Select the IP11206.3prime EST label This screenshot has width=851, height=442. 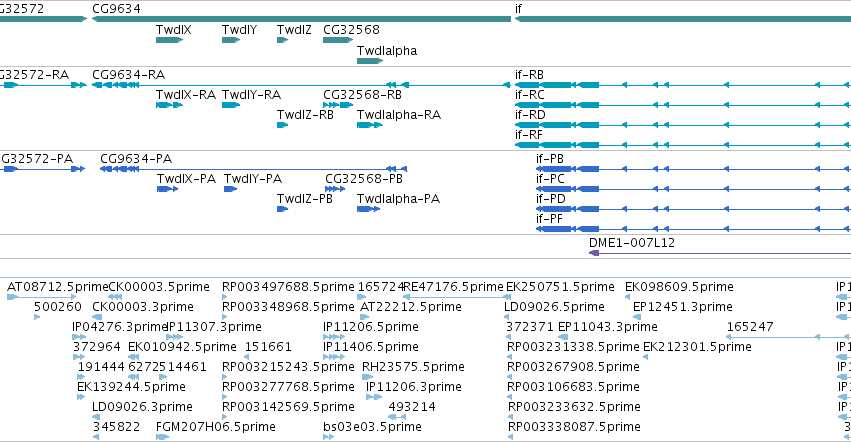coord(414,387)
